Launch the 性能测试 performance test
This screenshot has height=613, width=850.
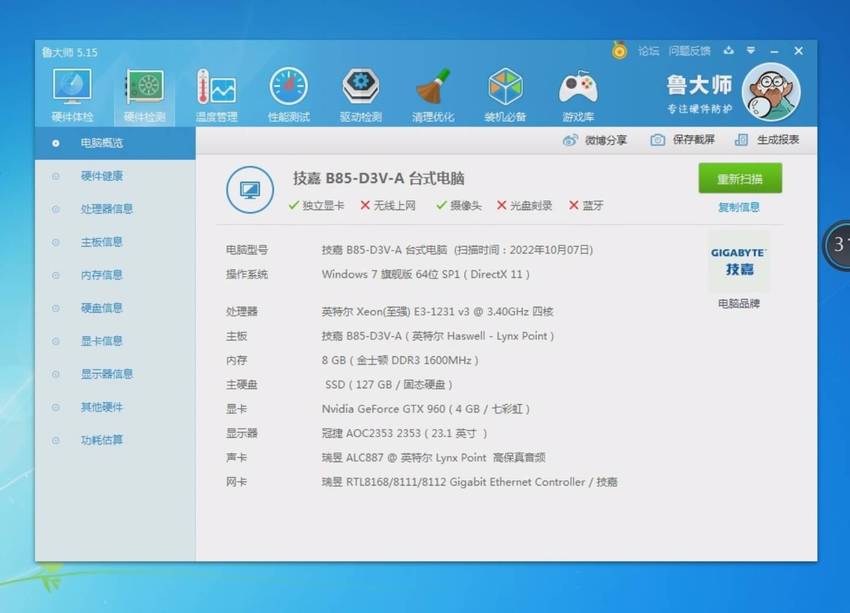click(x=288, y=95)
